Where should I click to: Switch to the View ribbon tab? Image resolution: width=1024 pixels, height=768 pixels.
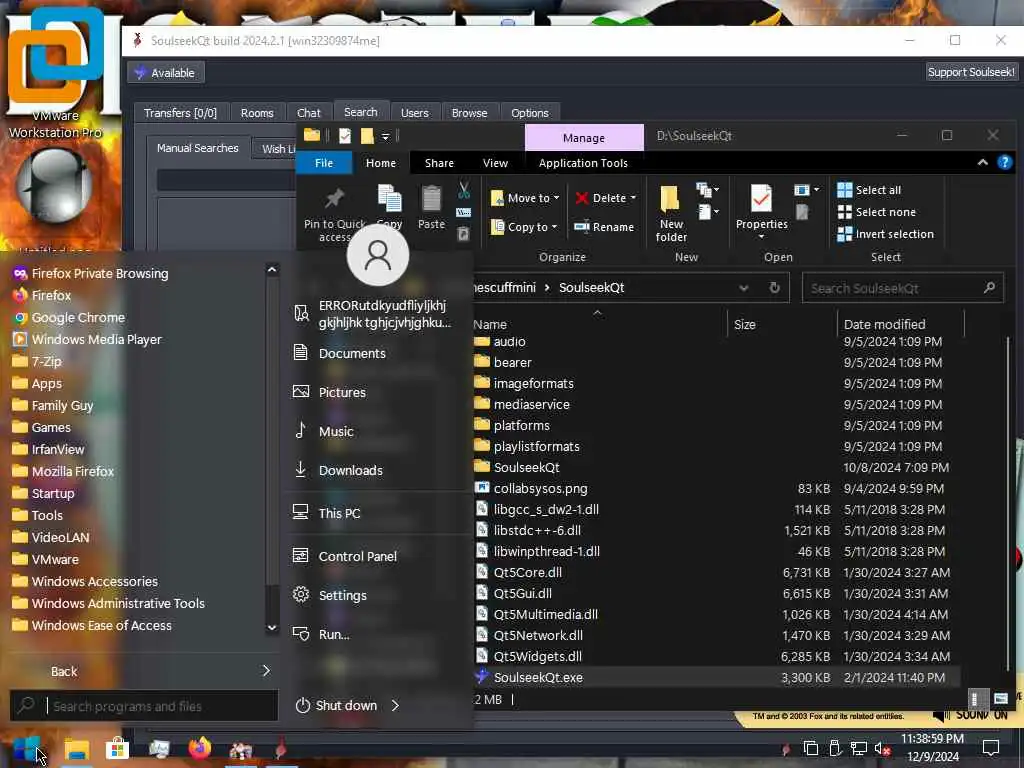tap(495, 163)
